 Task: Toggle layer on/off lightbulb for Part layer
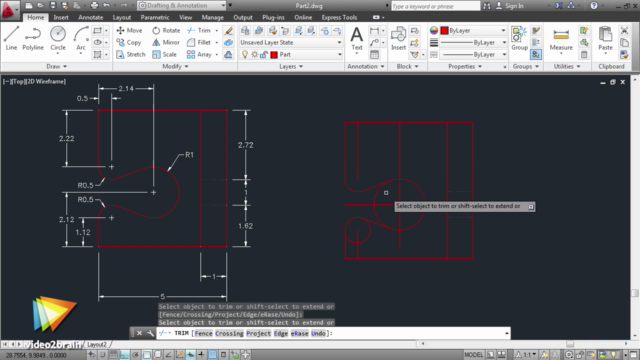(244, 55)
